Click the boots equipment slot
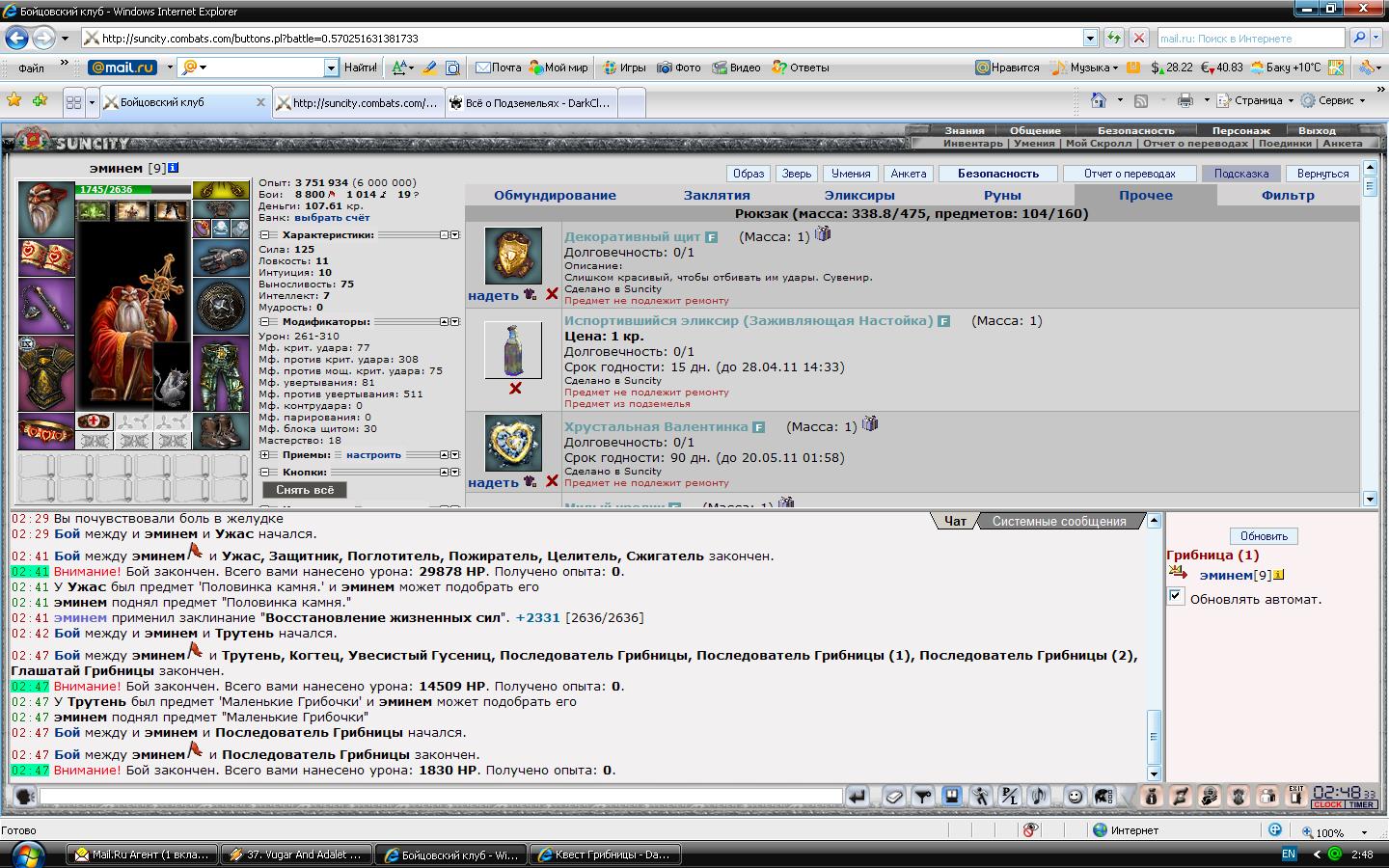 click(x=221, y=431)
